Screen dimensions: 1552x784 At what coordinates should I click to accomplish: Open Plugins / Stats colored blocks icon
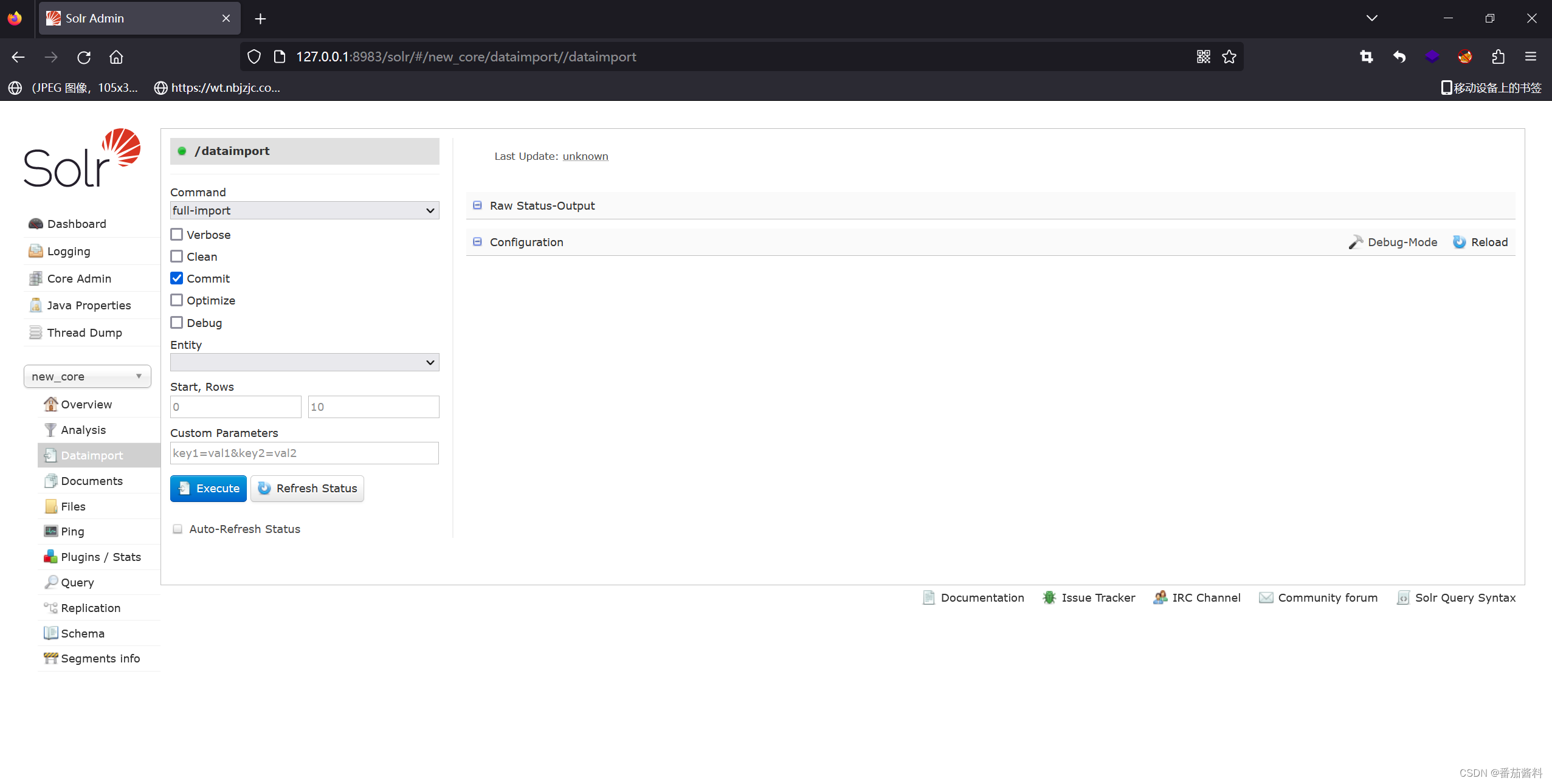tap(50, 557)
